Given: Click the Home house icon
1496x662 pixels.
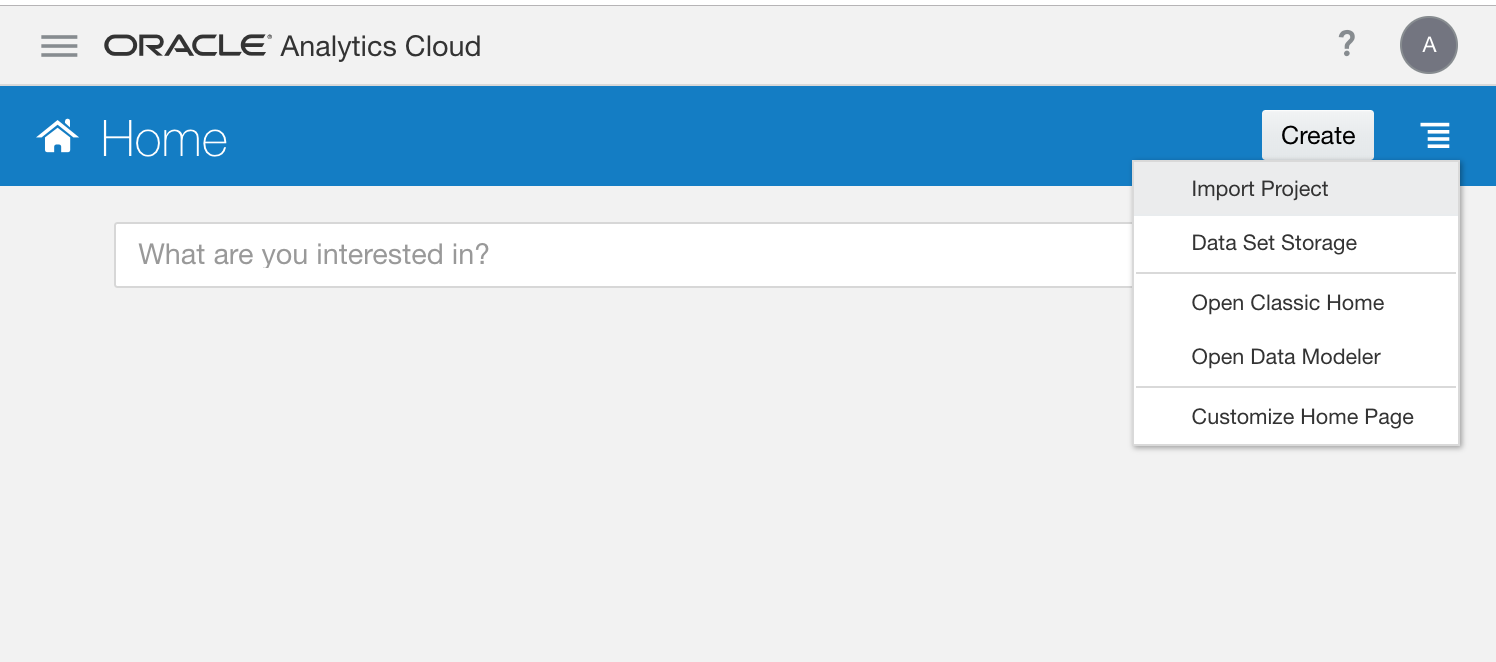Looking at the screenshot, I should 58,136.
